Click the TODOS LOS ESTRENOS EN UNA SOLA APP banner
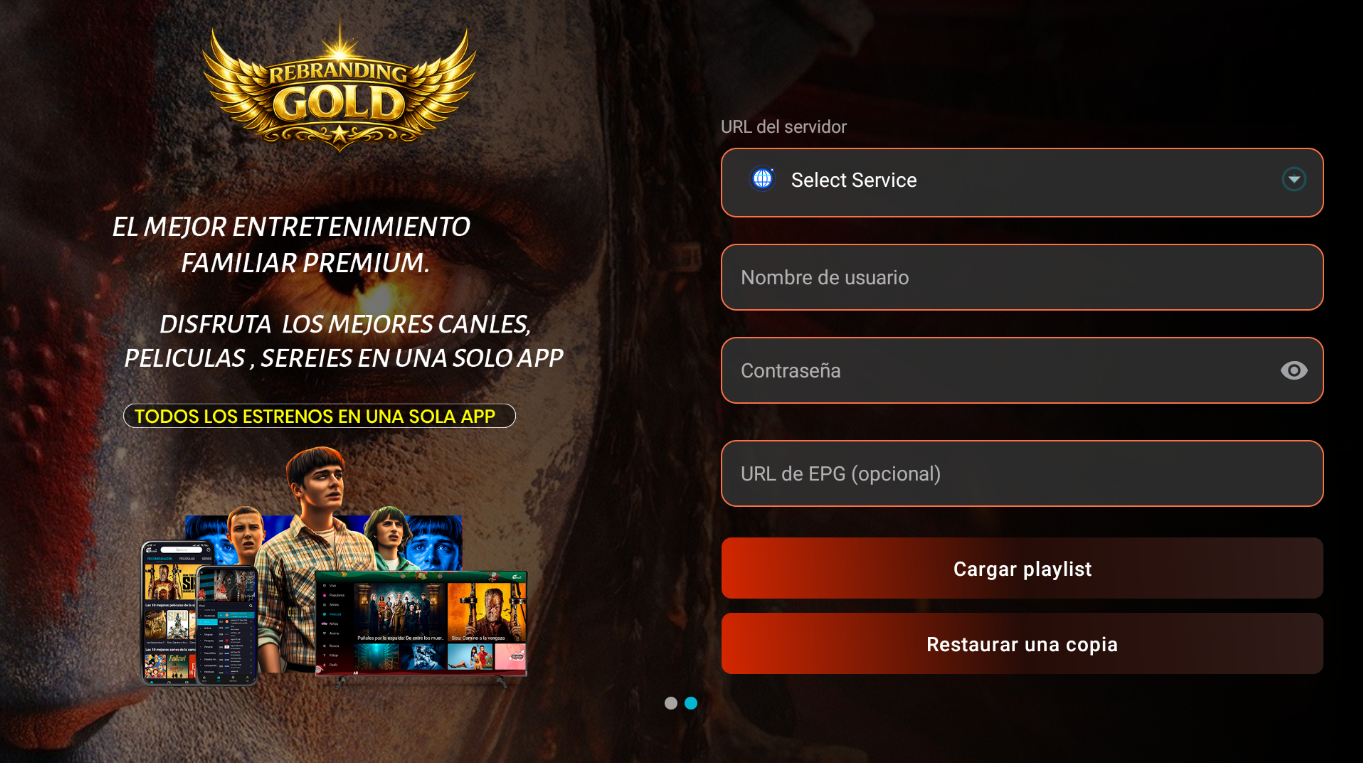The width and height of the screenshot is (1363, 763). pos(319,416)
